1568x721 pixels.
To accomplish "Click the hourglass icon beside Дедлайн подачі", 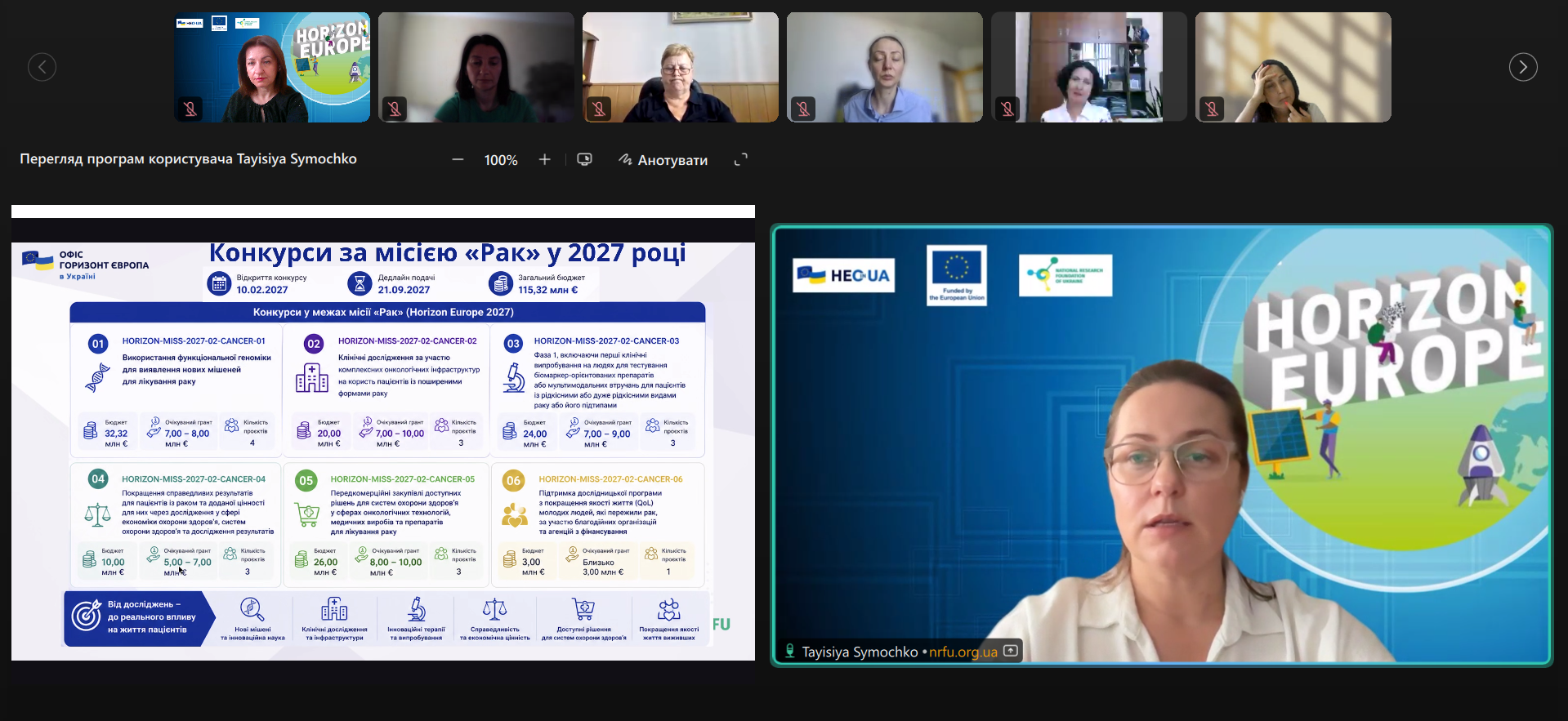I will pos(360,283).
